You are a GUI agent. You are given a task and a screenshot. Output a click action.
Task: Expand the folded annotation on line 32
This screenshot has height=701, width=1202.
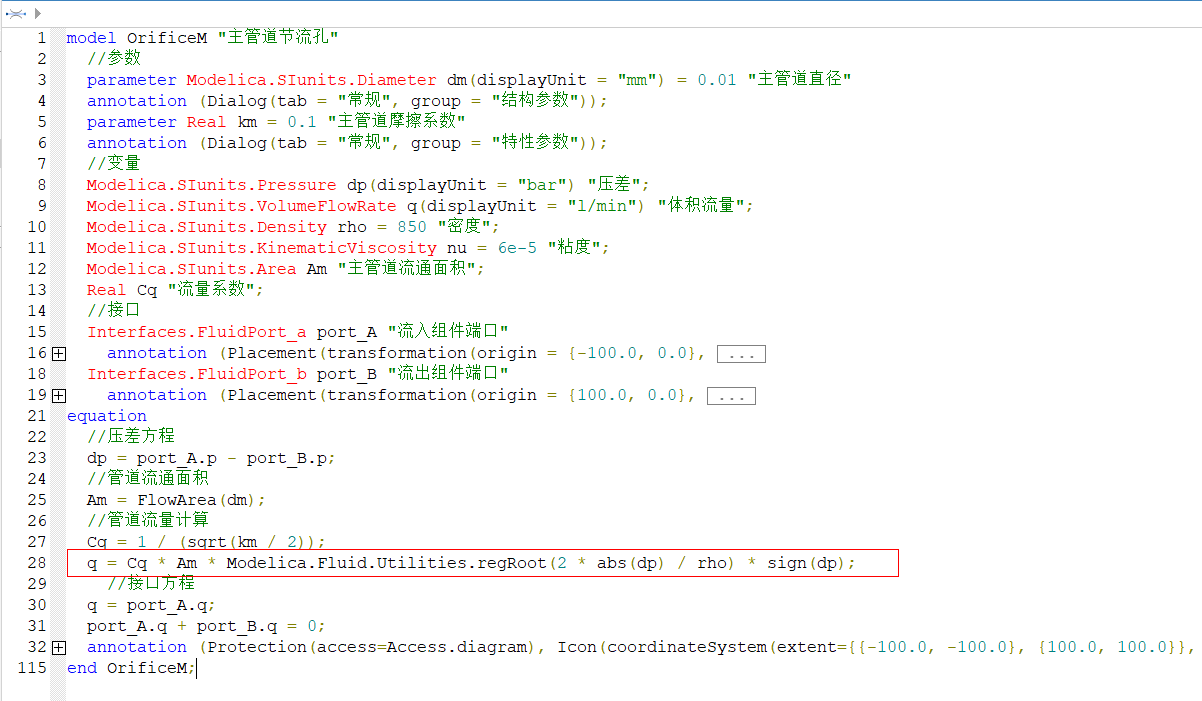(x=59, y=647)
